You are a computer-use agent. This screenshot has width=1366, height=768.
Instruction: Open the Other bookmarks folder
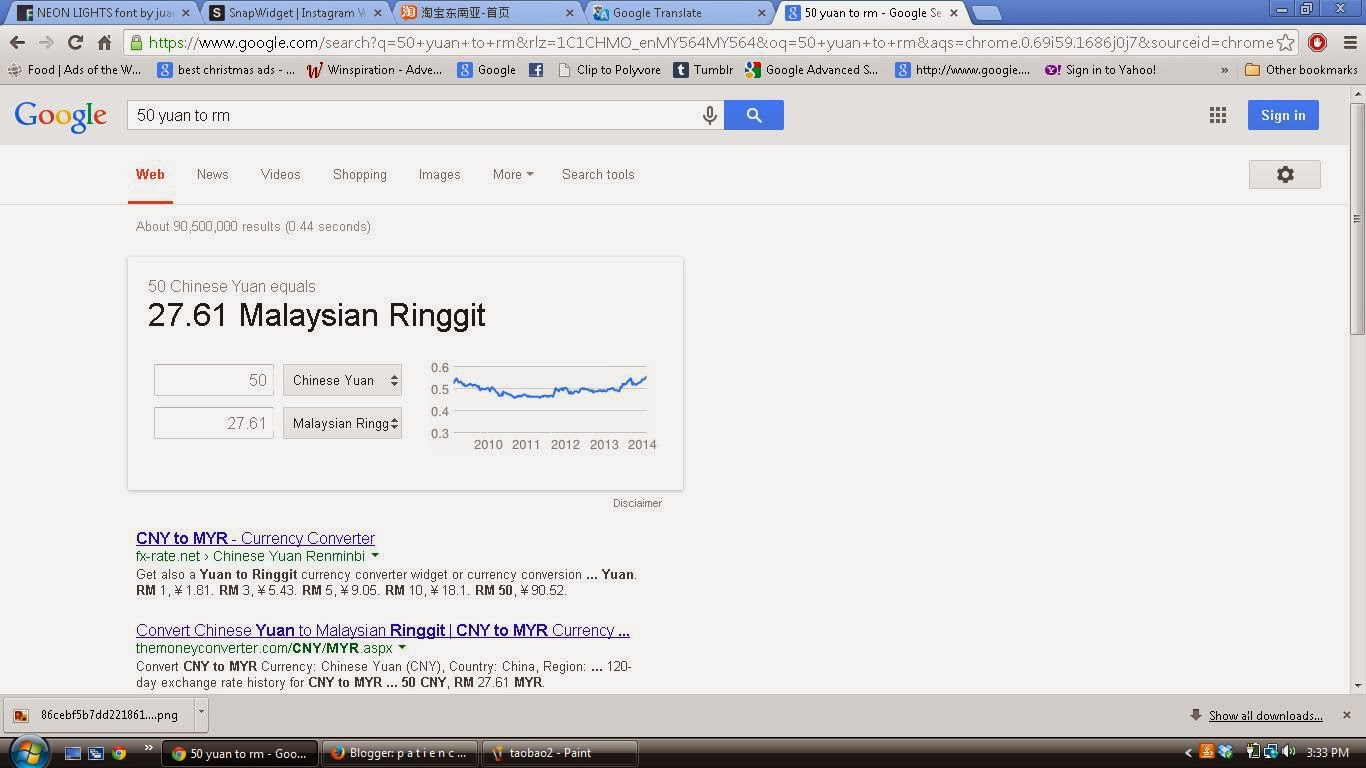1301,70
